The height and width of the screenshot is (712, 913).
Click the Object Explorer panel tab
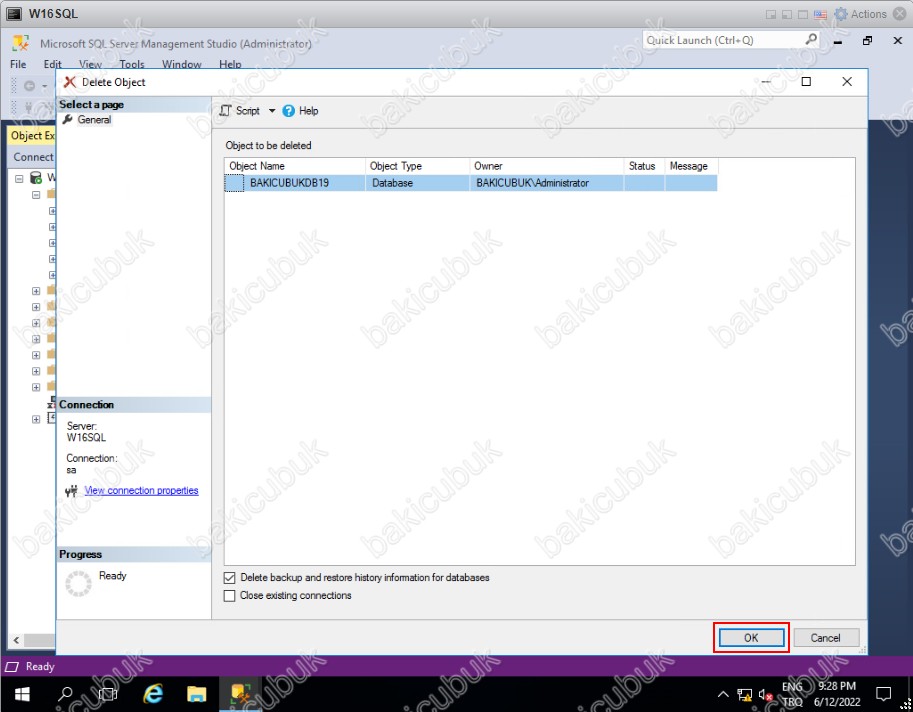coord(32,136)
